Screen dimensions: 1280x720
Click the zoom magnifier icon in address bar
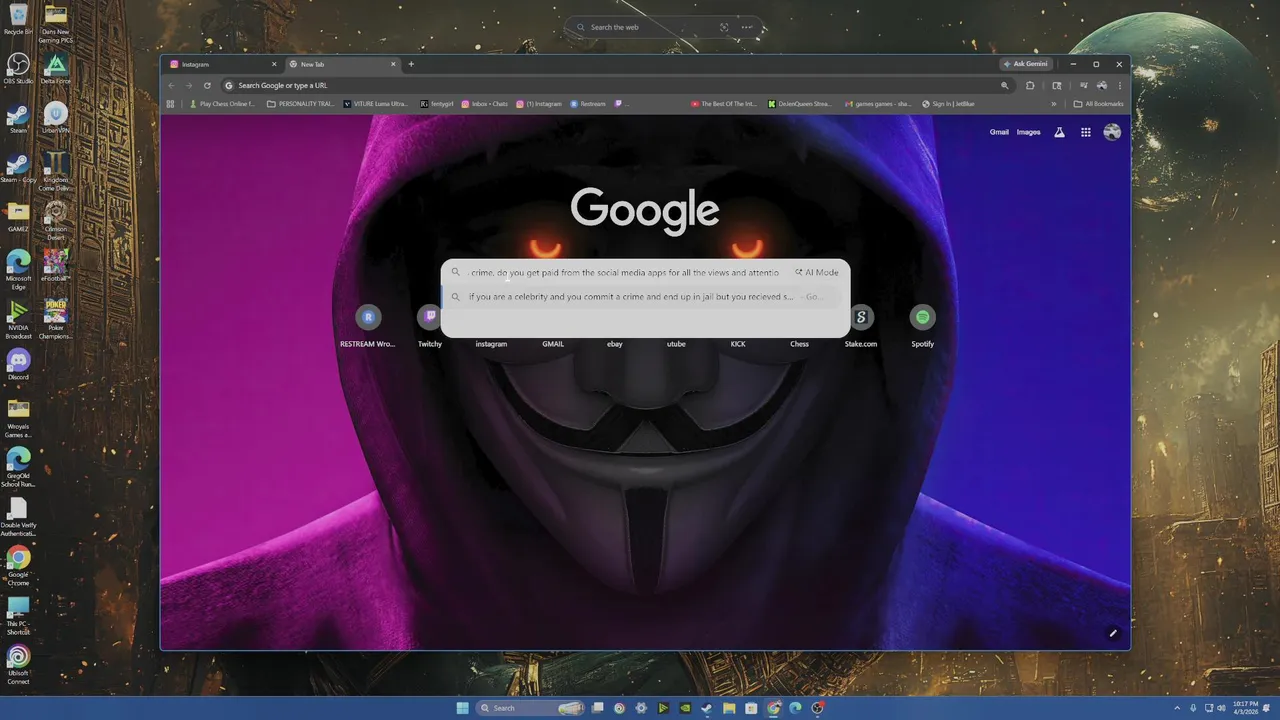coord(1004,85)
